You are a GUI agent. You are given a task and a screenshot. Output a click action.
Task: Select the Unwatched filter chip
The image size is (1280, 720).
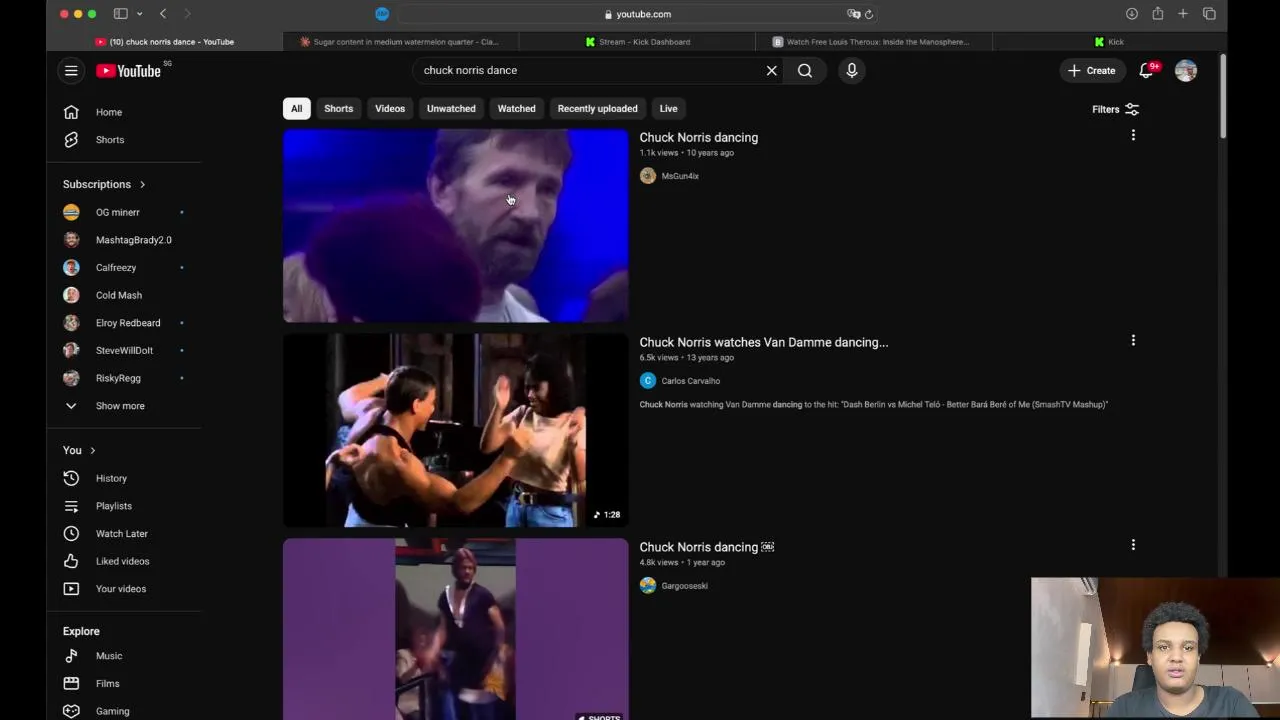[x=451, y=108]
